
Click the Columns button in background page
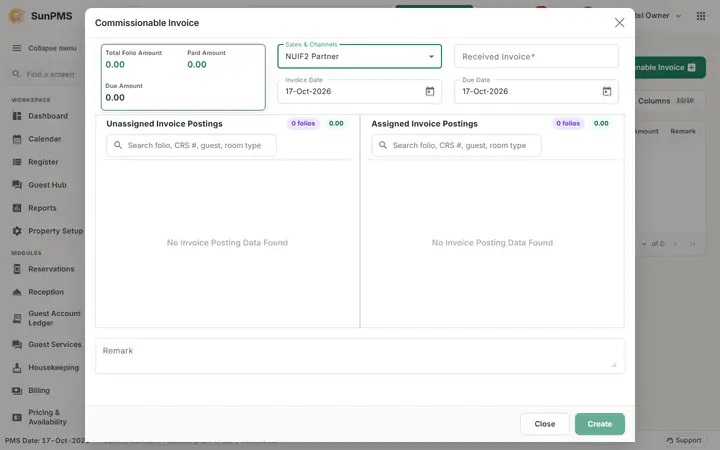(665, 101)
